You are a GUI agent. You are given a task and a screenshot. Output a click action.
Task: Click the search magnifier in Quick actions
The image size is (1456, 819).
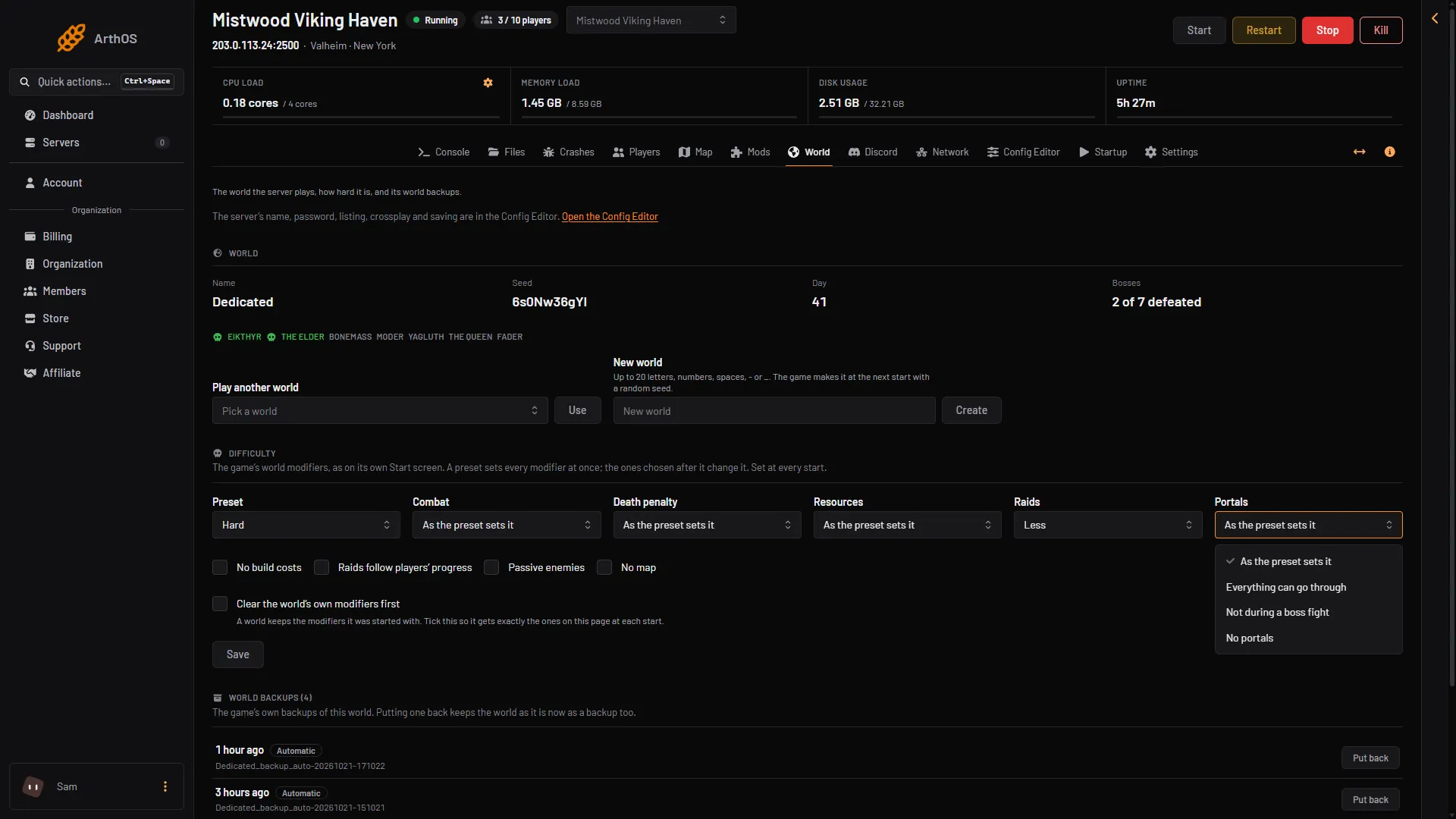click(x=25, y=82)
